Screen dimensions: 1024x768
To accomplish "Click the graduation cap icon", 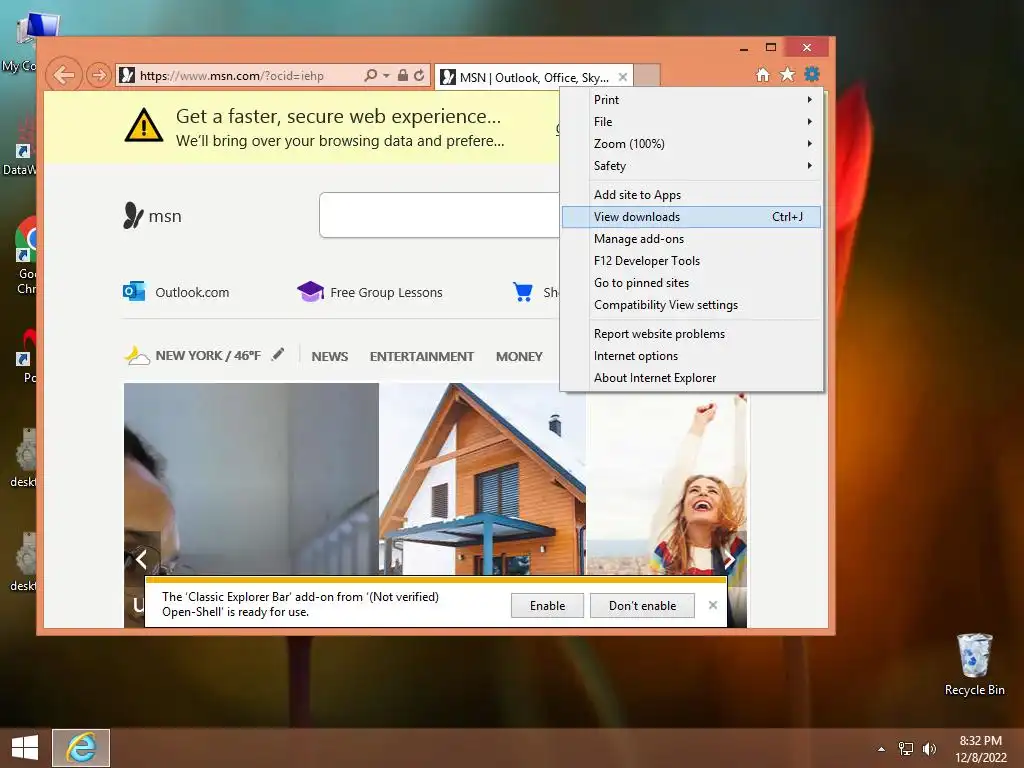I will (310, 291).
